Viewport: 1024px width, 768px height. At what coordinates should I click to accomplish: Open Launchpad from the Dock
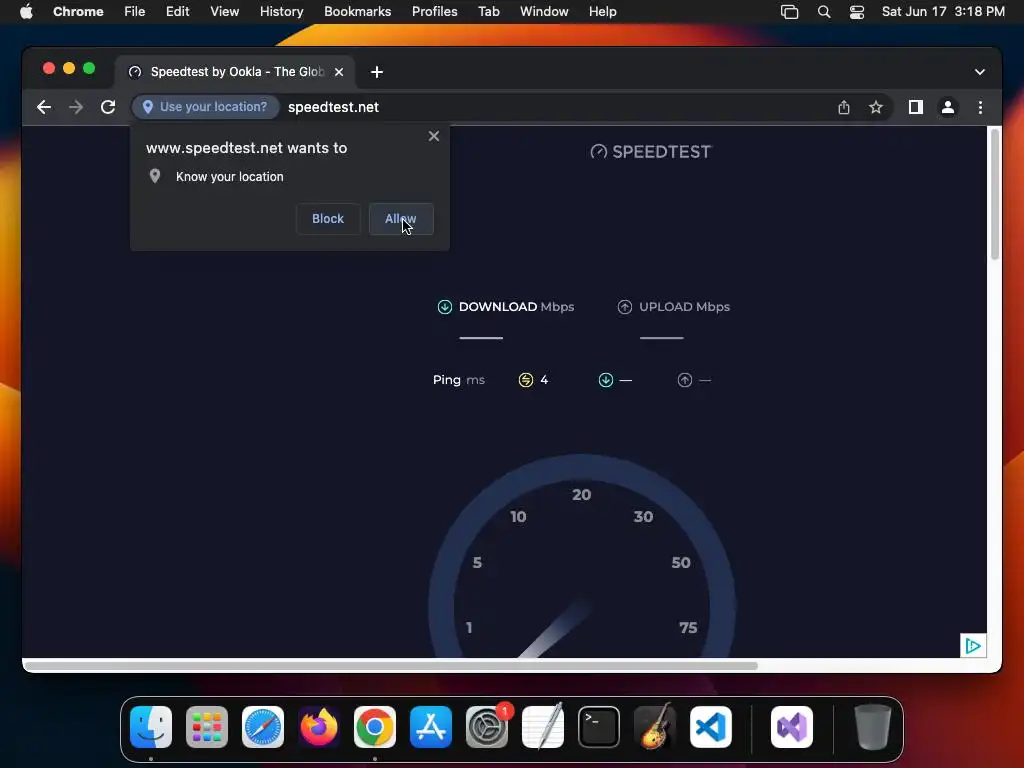coord(207,727)
